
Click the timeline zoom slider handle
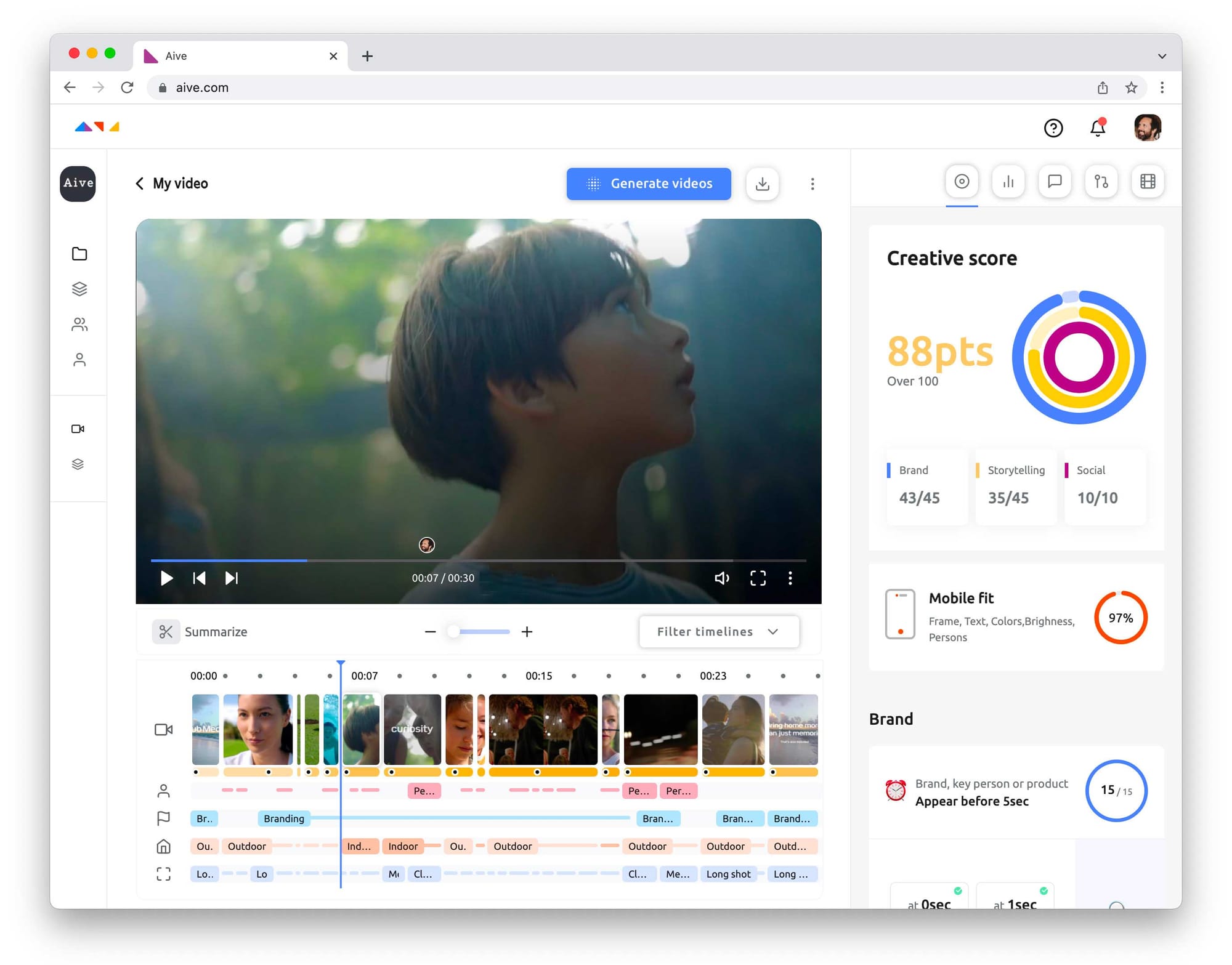tap(453, 631)
